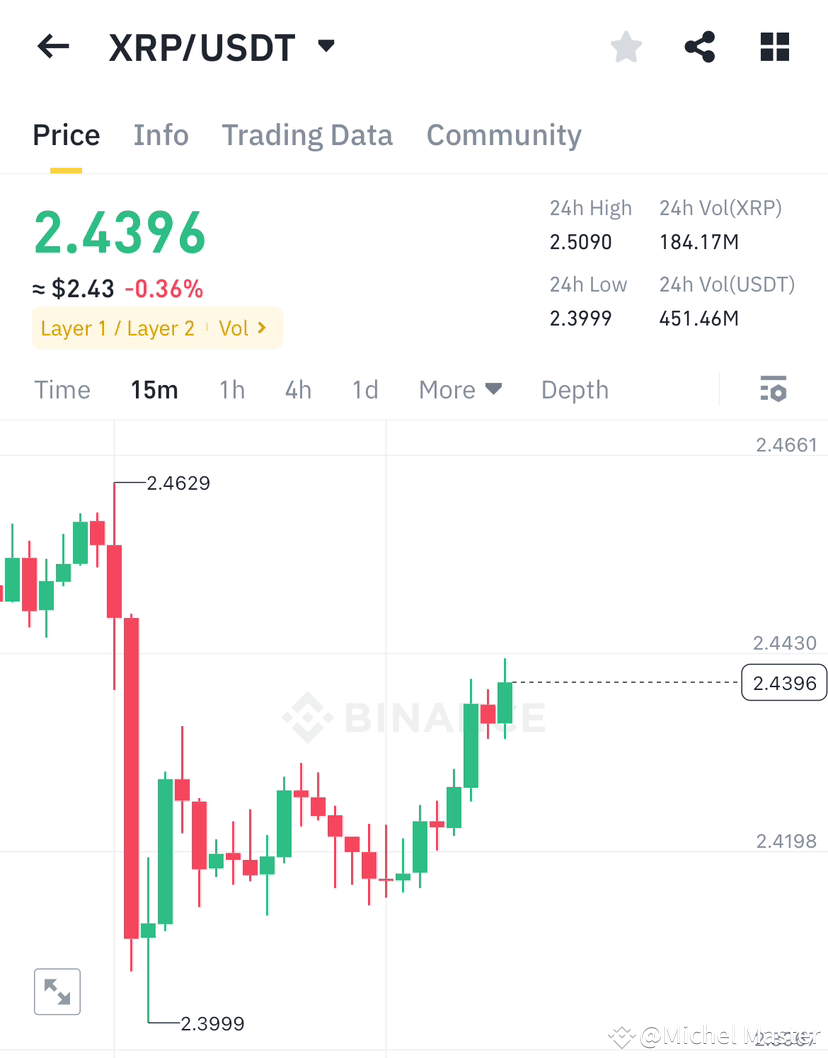
Task: Expand the pair switcher arrow beside XRP/USDT
Action: click(325, 46)
